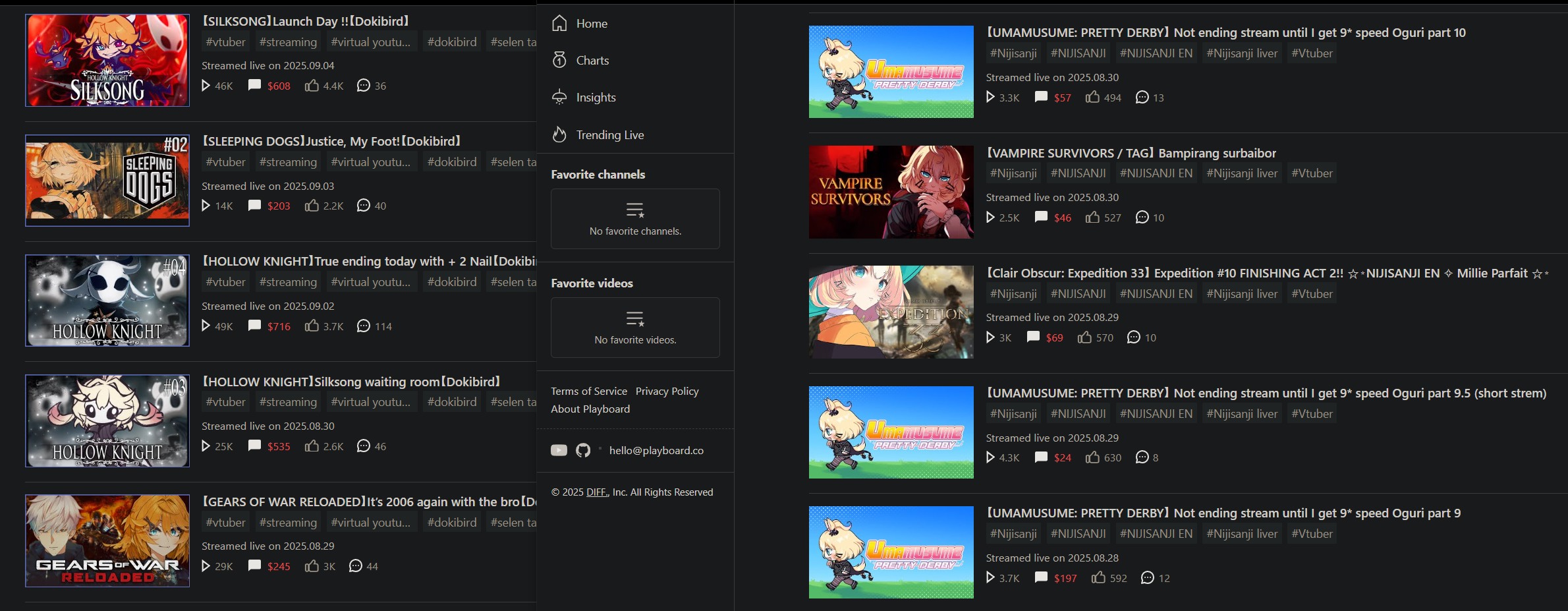Click the thumbs-up icon beside 2.6K
This screenshot has height=611, width=1568.
(x=312, y=446)
